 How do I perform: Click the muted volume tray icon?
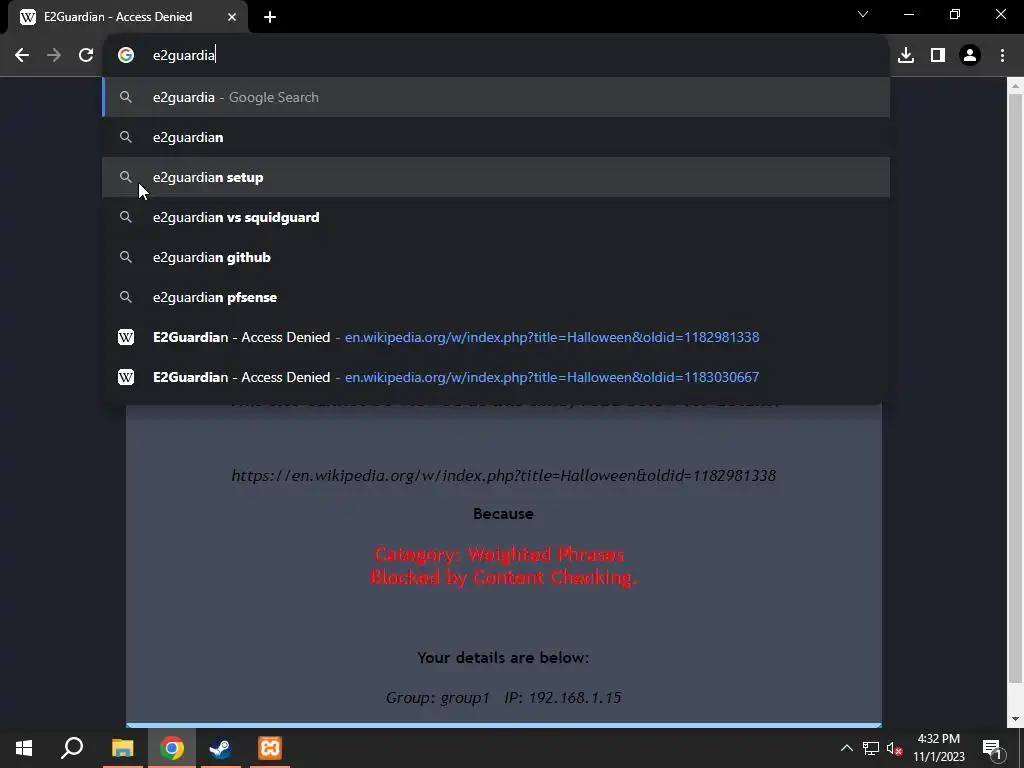[894, 748]
